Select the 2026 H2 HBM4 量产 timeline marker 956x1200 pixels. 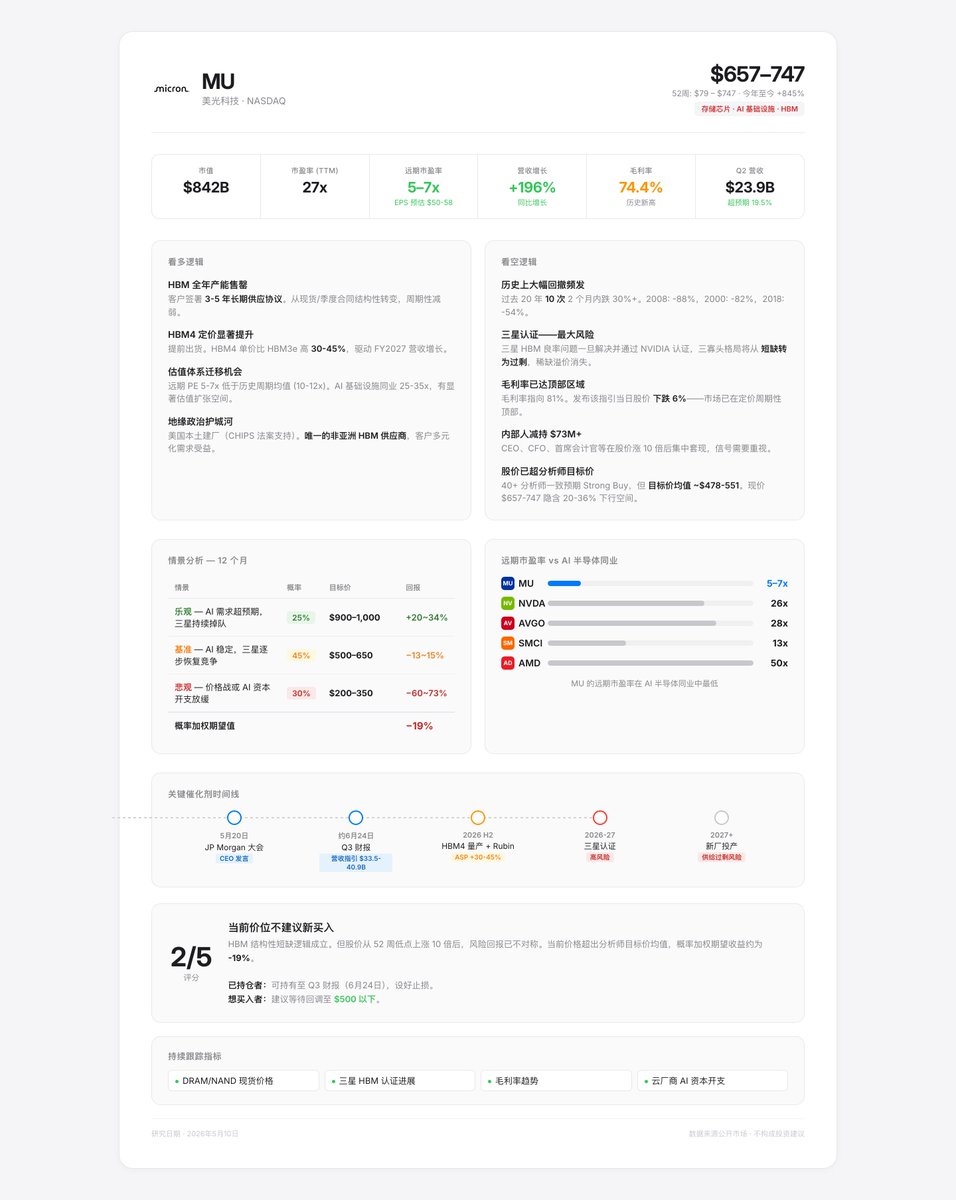[478, 817]
